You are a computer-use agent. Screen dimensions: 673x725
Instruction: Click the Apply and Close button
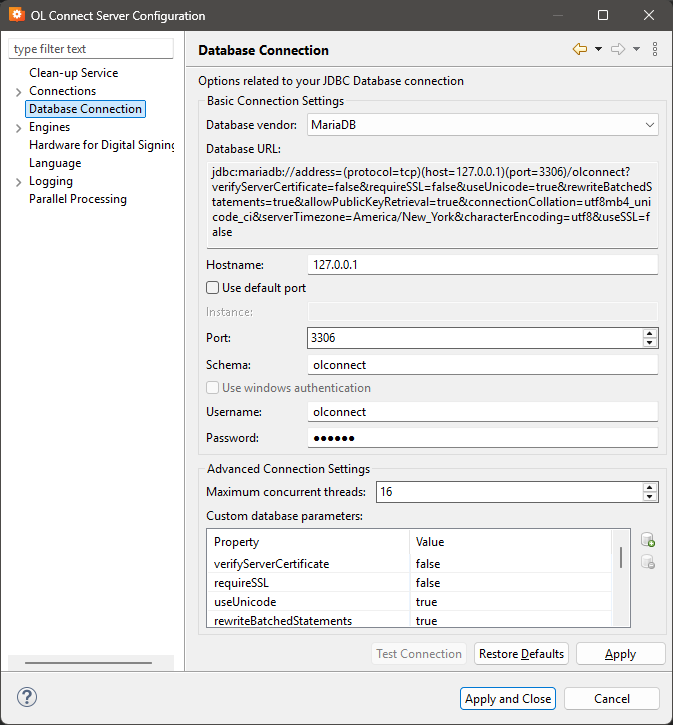(x=508, y=698)
